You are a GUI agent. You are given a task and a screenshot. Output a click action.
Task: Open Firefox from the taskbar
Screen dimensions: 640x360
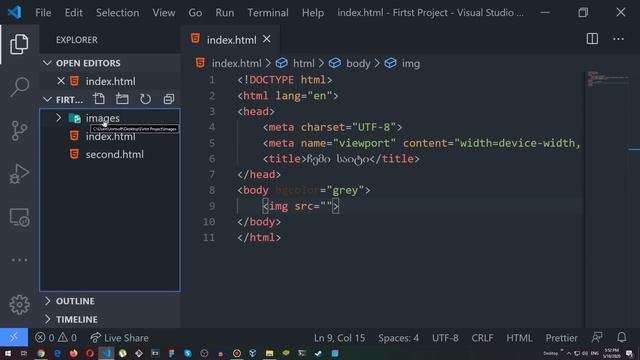73,353
